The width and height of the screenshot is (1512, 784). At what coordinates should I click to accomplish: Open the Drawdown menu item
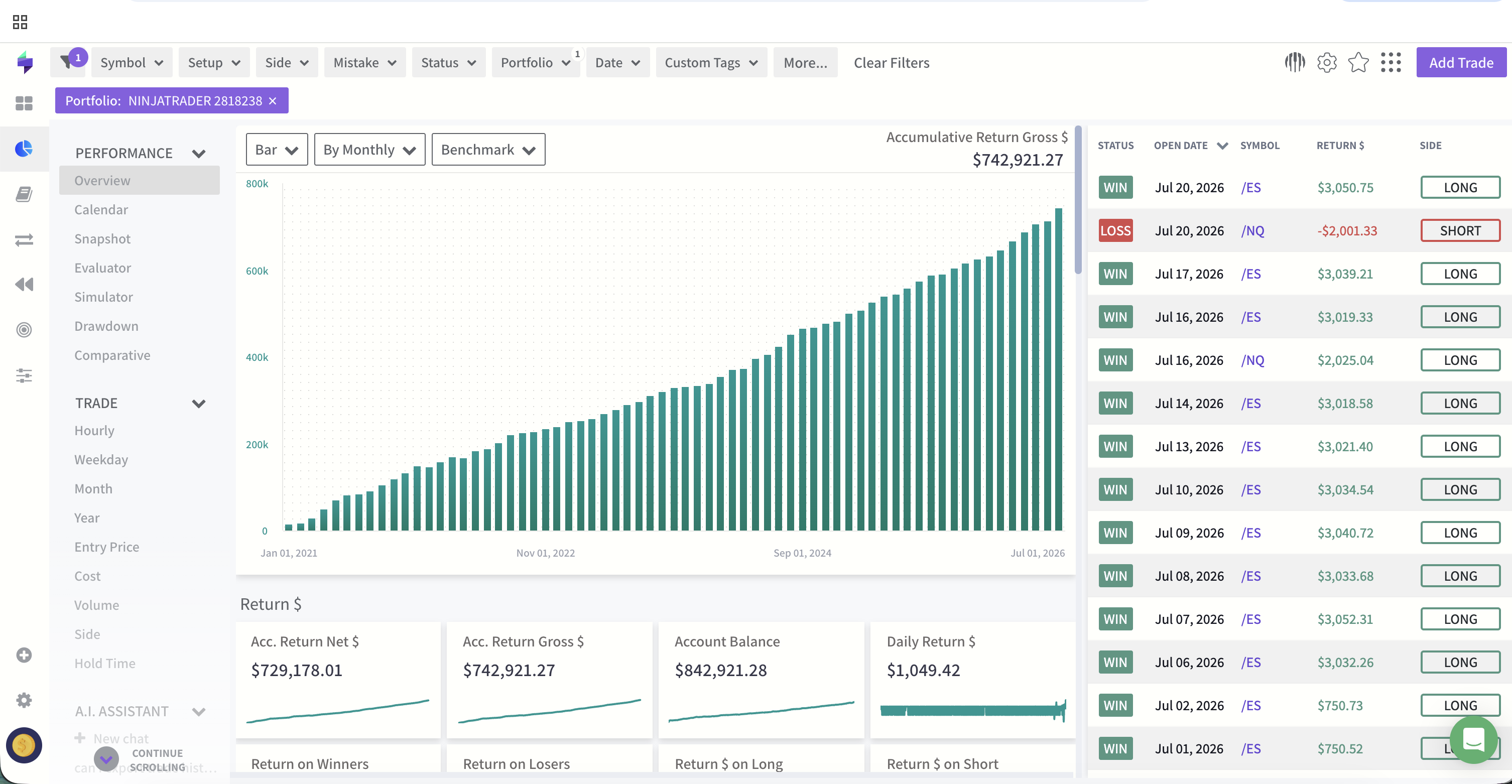pos(106,326)
